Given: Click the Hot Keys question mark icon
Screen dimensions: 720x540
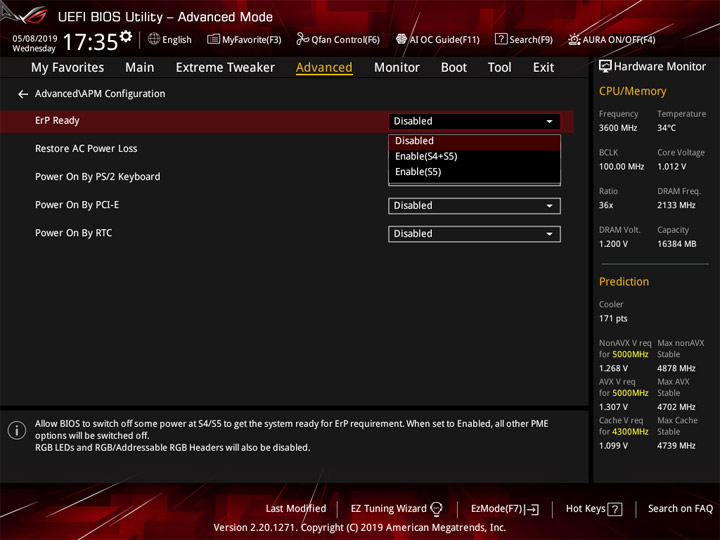Looking at the screenshot, I should point(615,509).
